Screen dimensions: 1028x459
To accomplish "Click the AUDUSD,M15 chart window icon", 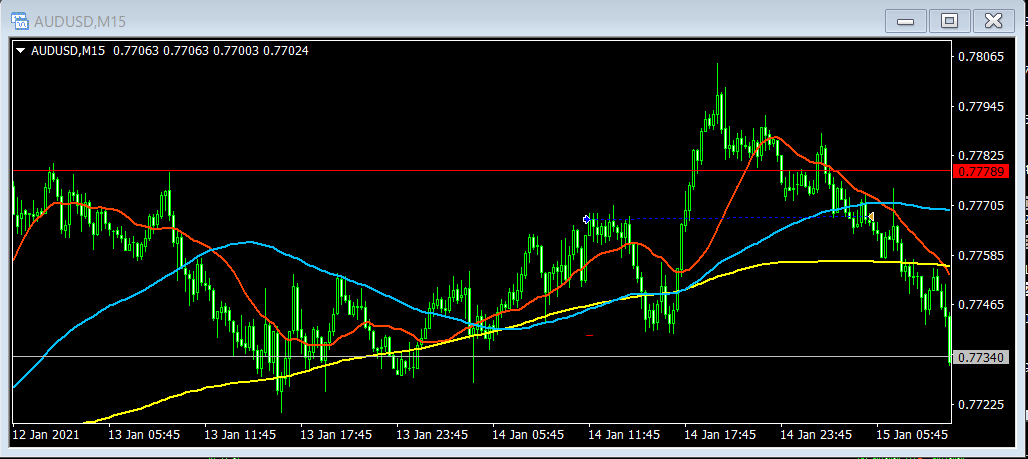I will click(x=20, y=21).
